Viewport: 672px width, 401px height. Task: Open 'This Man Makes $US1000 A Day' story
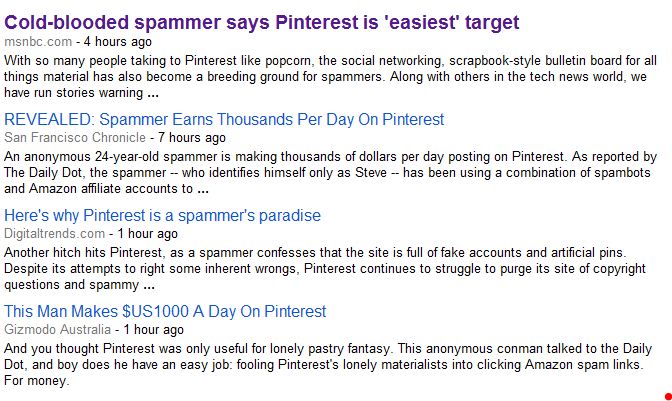[165, 311]
